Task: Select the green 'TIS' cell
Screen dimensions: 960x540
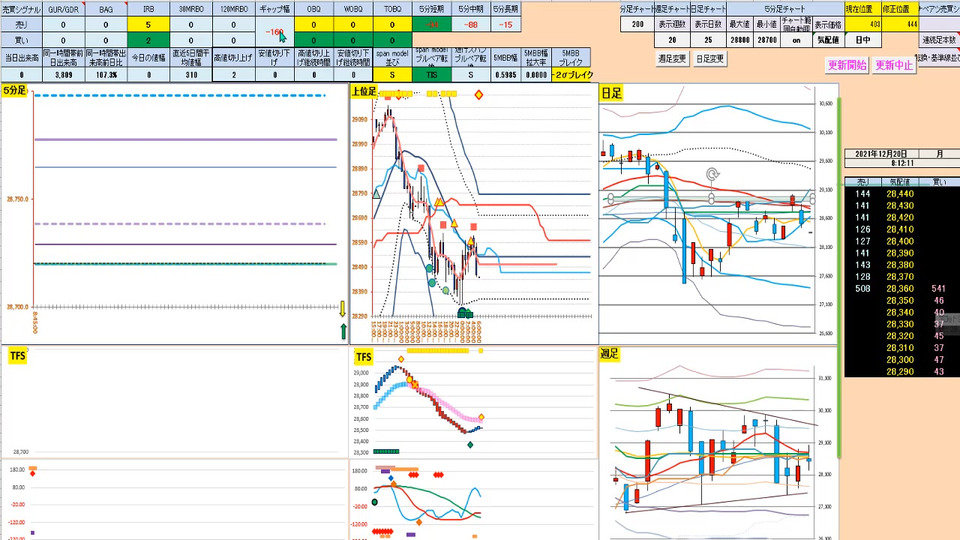Action: pyautogui.click(x=432, y=75)
